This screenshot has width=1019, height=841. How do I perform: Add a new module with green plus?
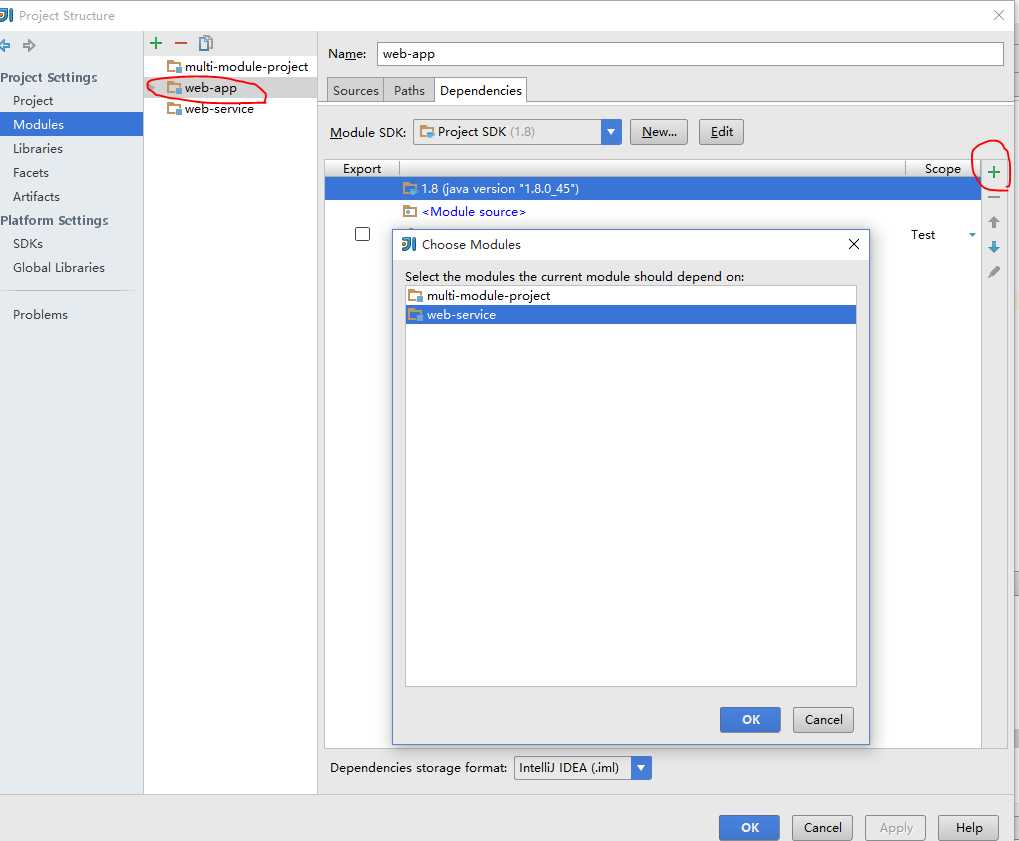(x=156, y=43)
